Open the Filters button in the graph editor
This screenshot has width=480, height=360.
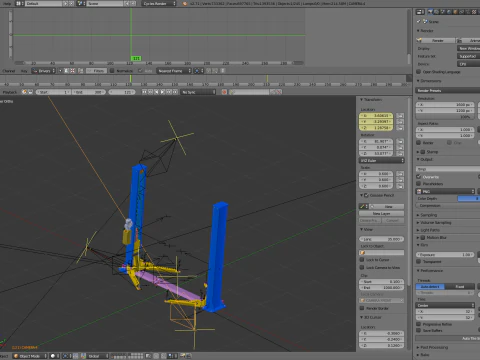pyautogui.click(x=96, y=71)
